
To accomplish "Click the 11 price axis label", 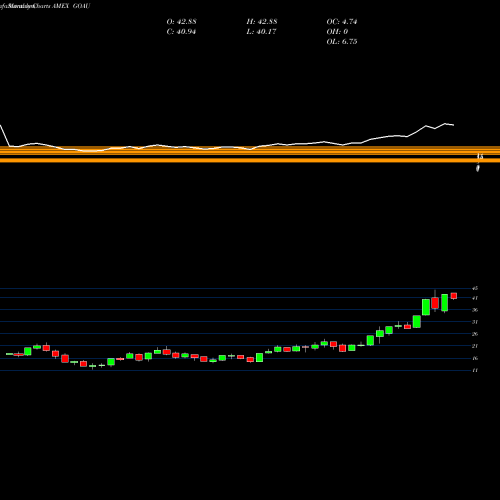I will [x=475, y=370].
